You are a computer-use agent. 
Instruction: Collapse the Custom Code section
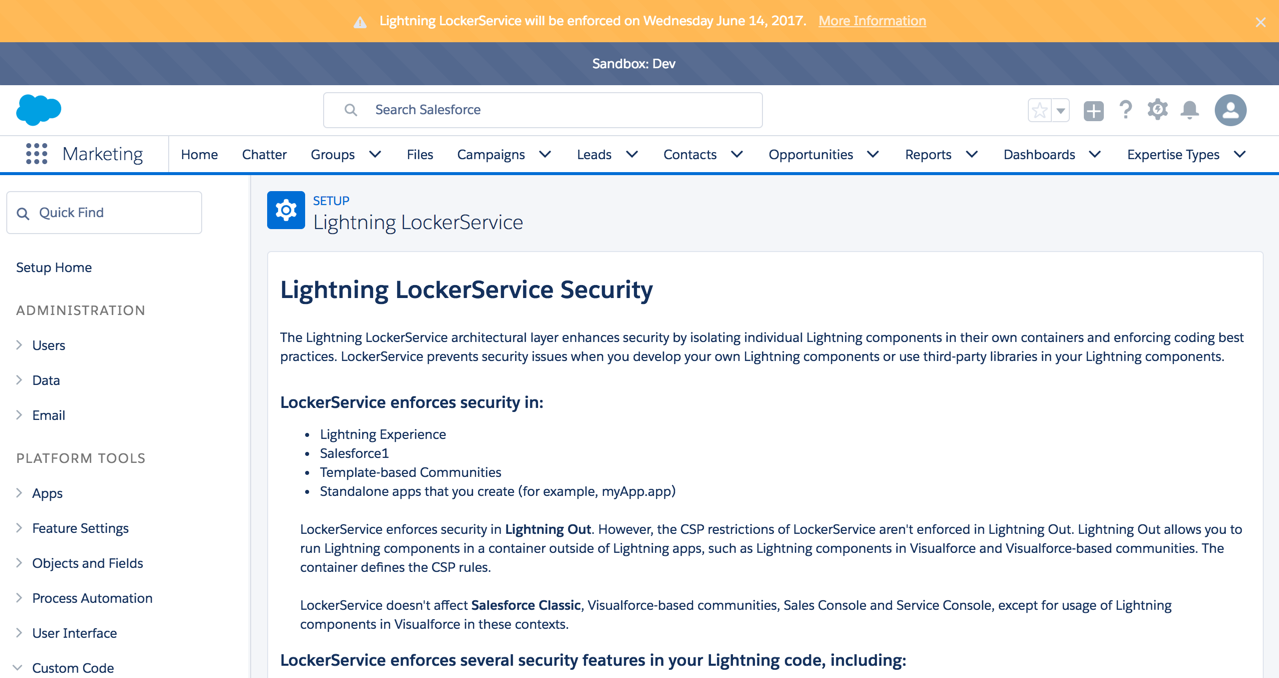coord(19,668)
